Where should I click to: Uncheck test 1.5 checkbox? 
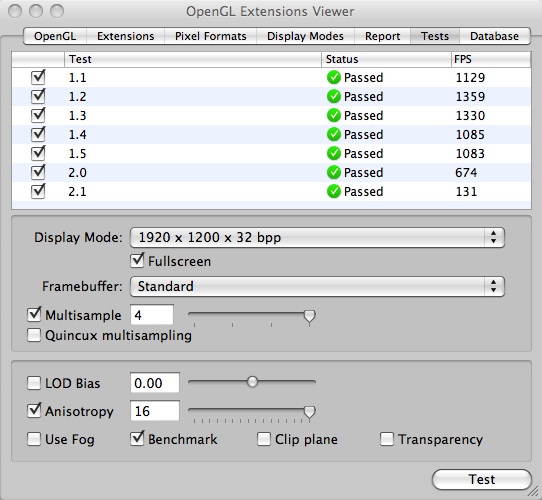pyautogui.click(x=38, y=154)
